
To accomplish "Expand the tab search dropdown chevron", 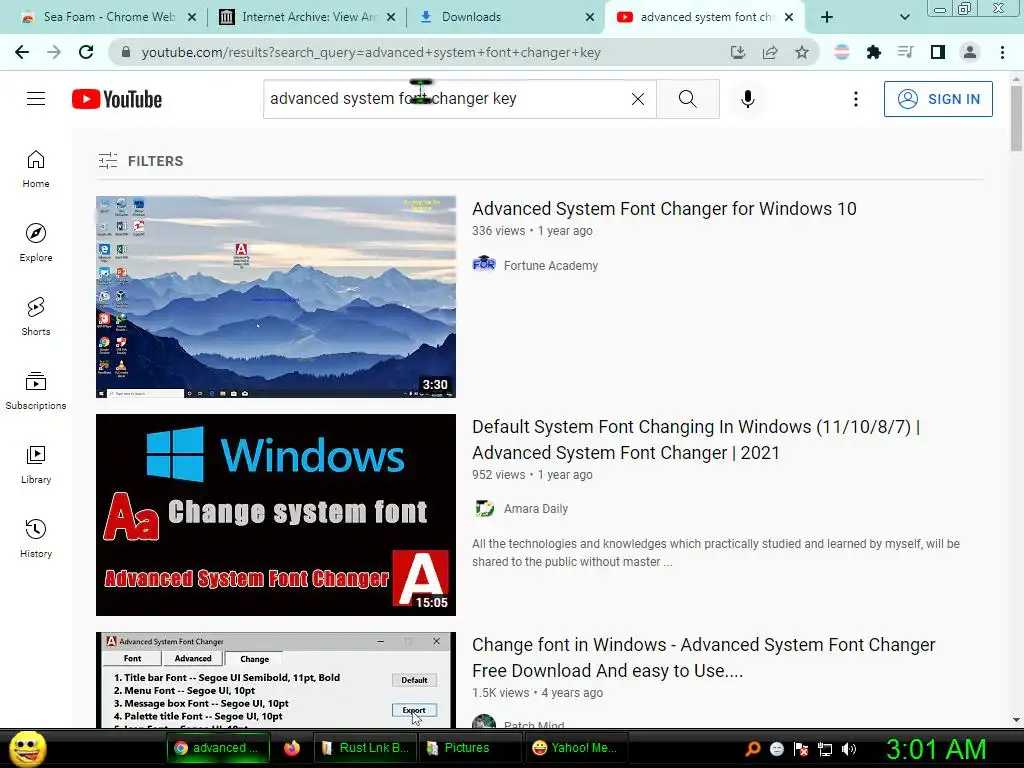I will [x=904, y=17].
